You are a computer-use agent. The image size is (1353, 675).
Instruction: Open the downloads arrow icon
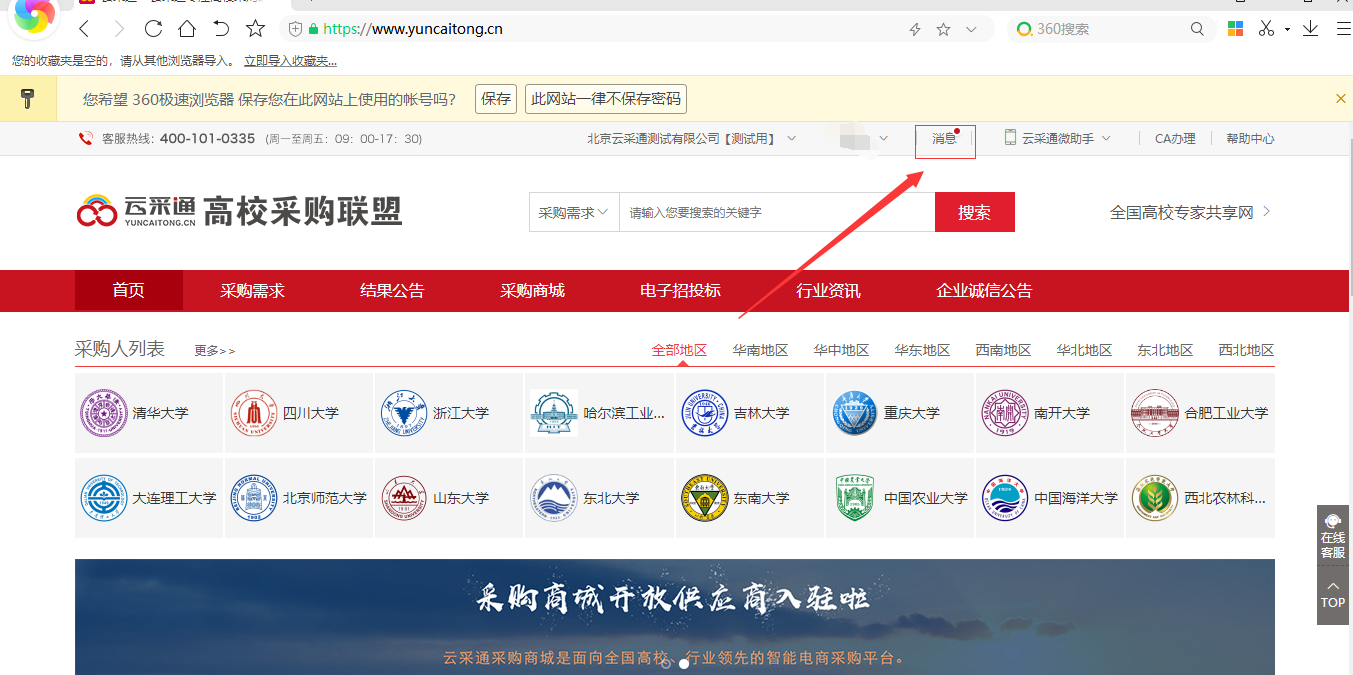point(1311,29)
